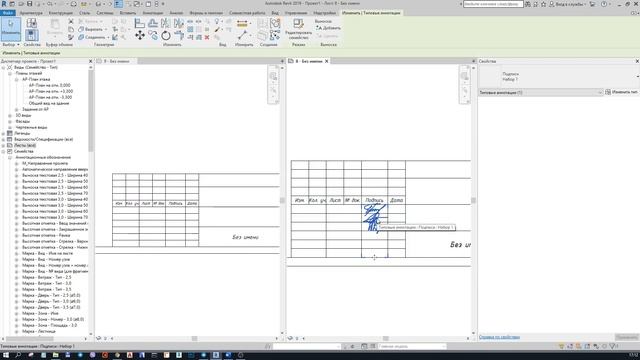Expand the Sheets (Листы) node

(x=3, y=145)
